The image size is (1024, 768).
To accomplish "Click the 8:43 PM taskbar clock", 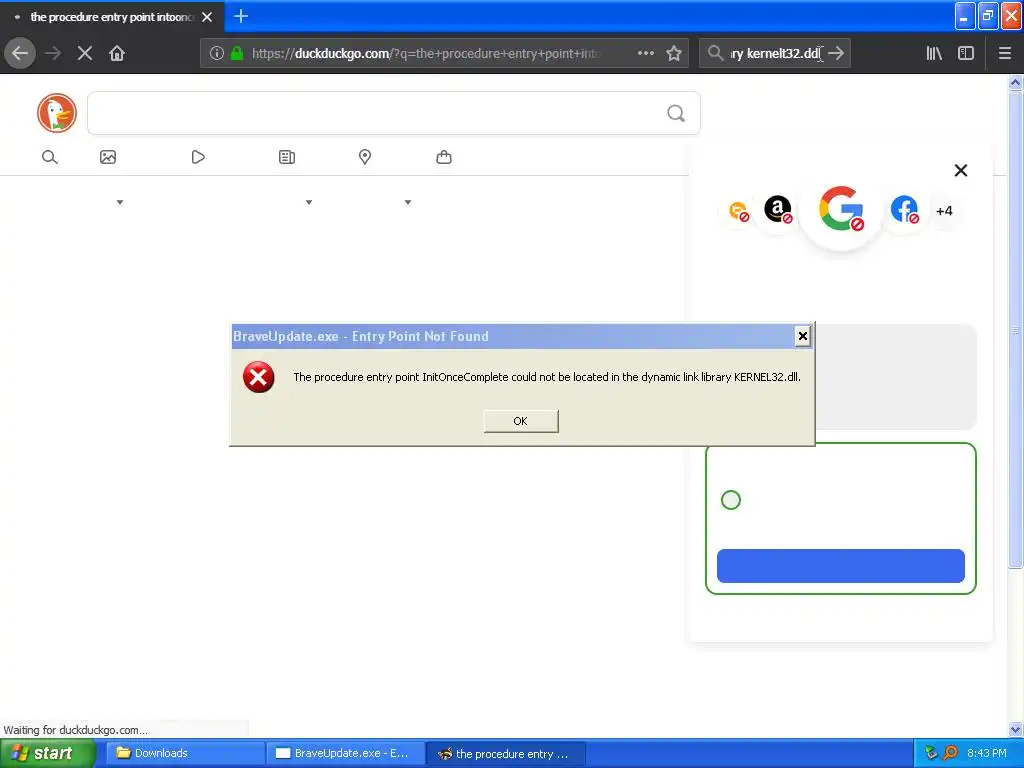I will tap(987, 753).
